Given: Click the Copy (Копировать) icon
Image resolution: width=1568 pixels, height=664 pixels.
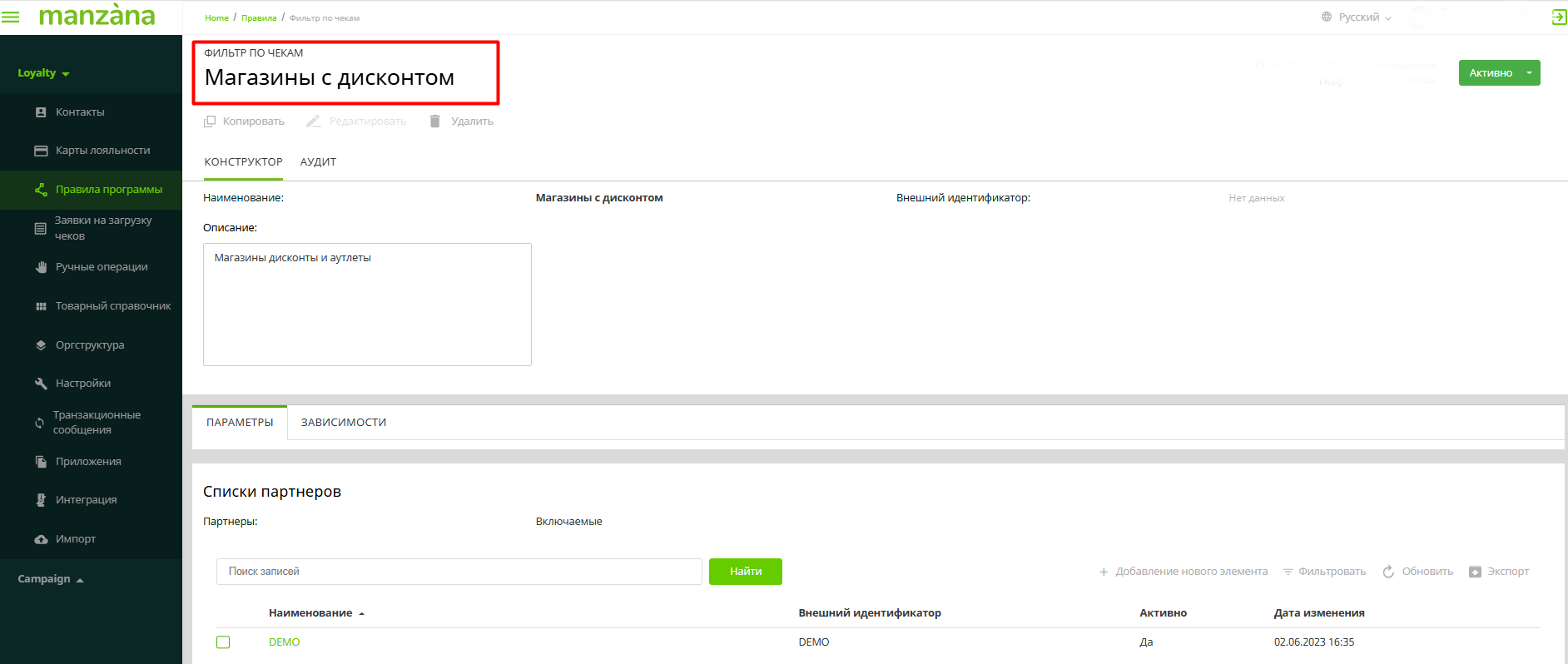Looking at the screenshot, I should point(210,121).
